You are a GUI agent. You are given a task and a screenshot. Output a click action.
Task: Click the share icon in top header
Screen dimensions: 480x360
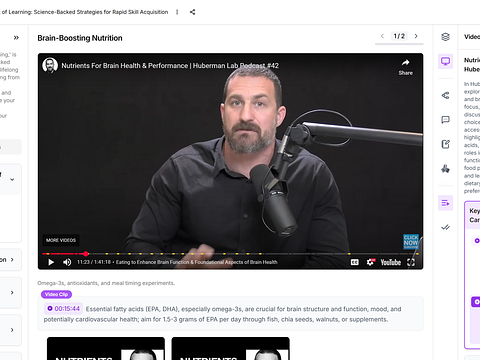[x=192, y=12]
